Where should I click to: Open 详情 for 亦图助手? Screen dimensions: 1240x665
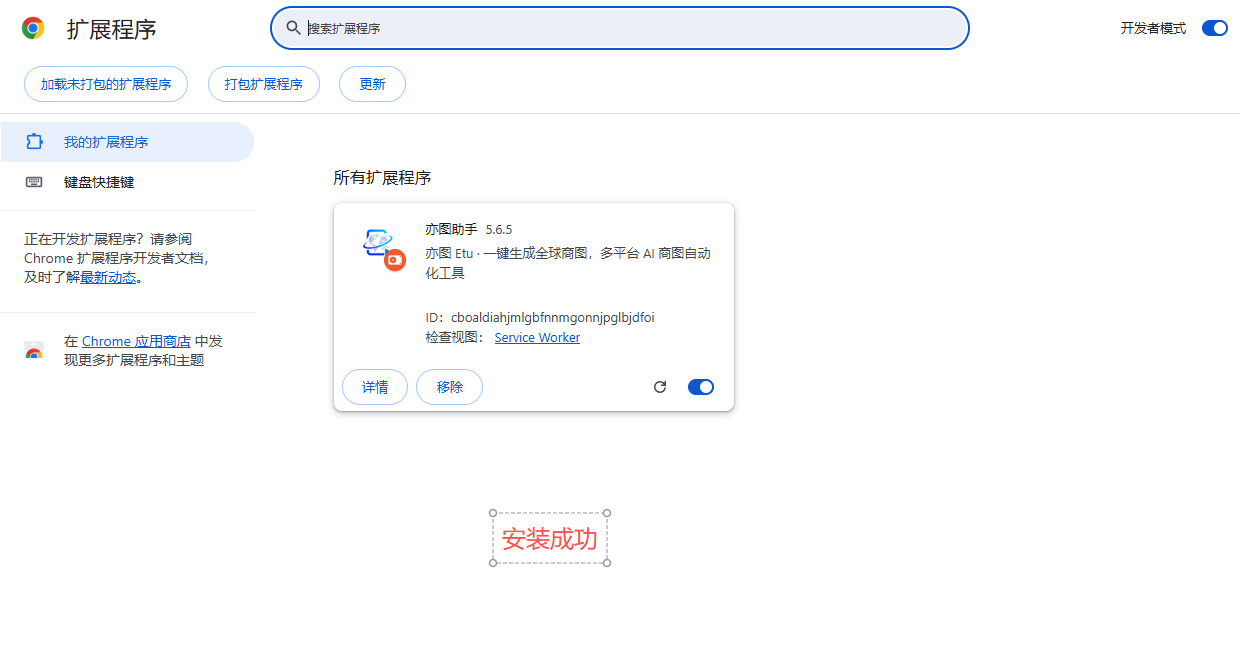pos(375,387)
